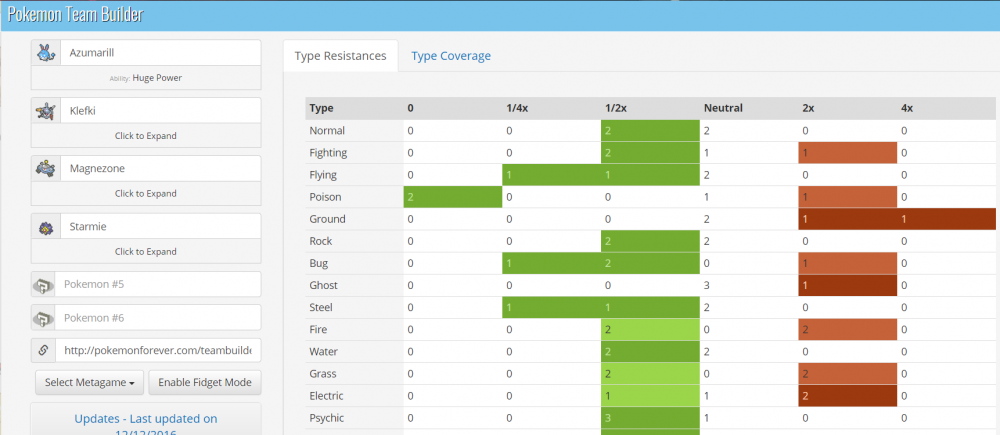Viewport: 1000px width, 435px height.
Task: Click the Pokemon #5 name input field
Action: [x=158, y=285]
